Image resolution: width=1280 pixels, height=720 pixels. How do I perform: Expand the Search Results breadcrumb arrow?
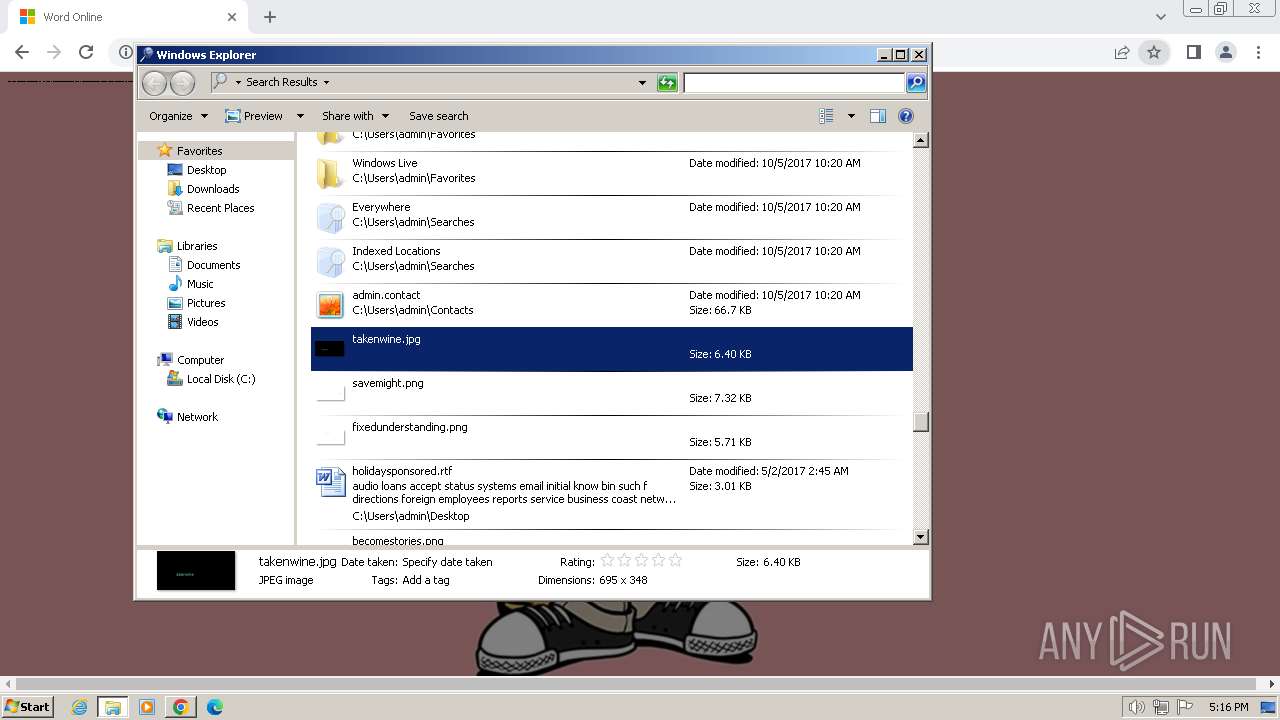[x=326, y=82]
